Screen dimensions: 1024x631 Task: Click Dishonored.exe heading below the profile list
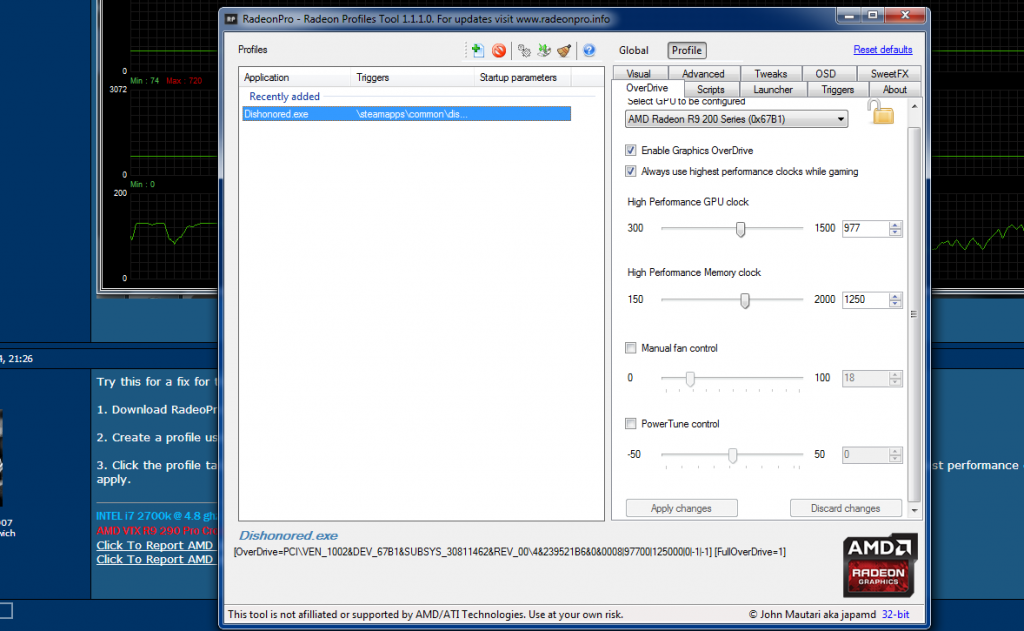[288, 536]
